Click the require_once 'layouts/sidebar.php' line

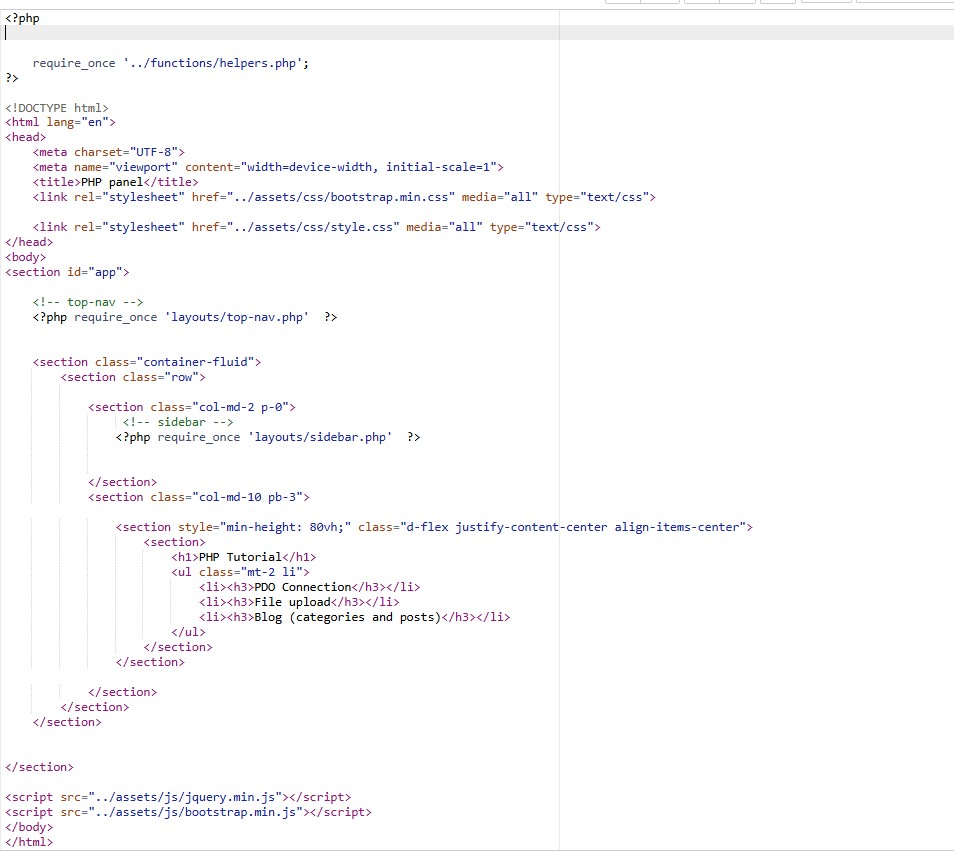point(268,437)
